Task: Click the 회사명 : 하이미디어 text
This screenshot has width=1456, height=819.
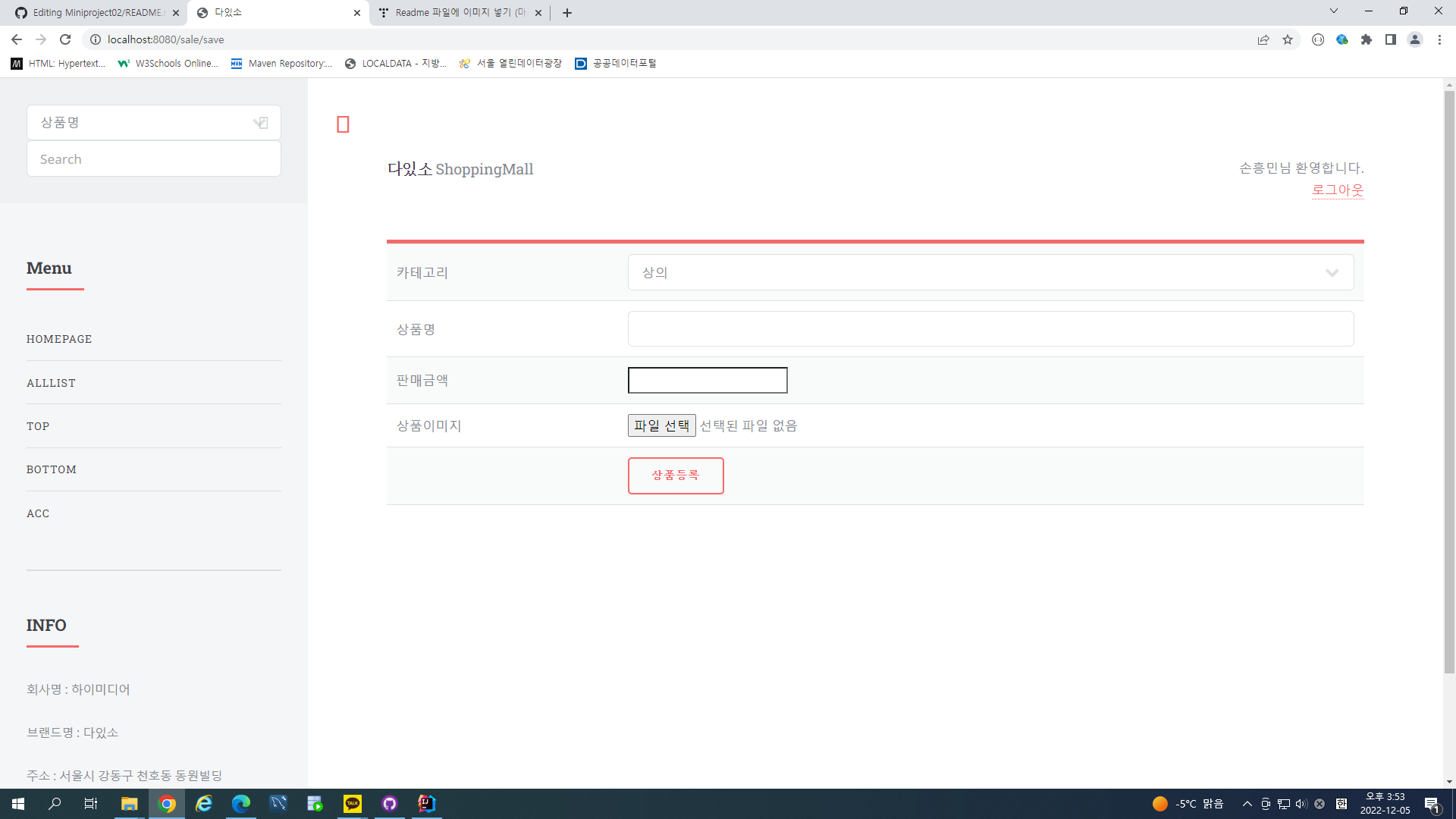Action: 78,689
